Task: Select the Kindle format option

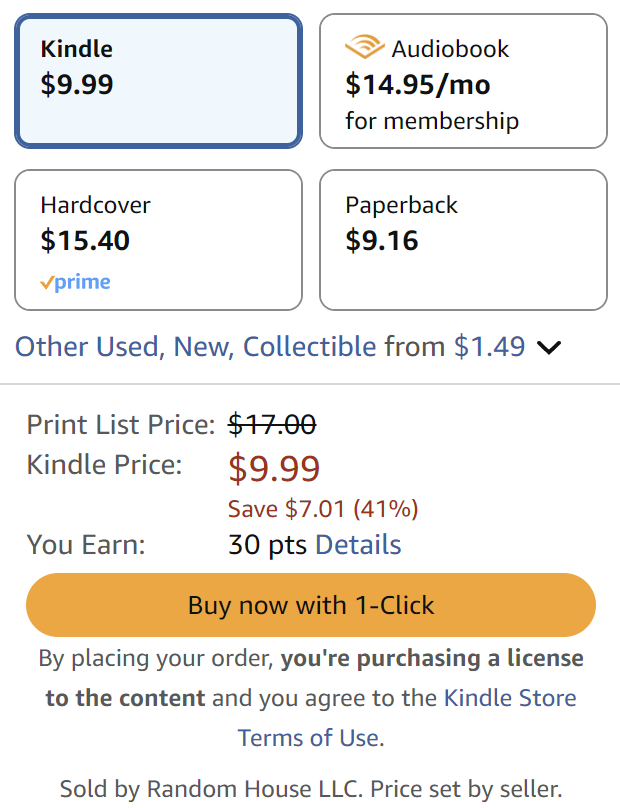Action: [x=158, y=81]
